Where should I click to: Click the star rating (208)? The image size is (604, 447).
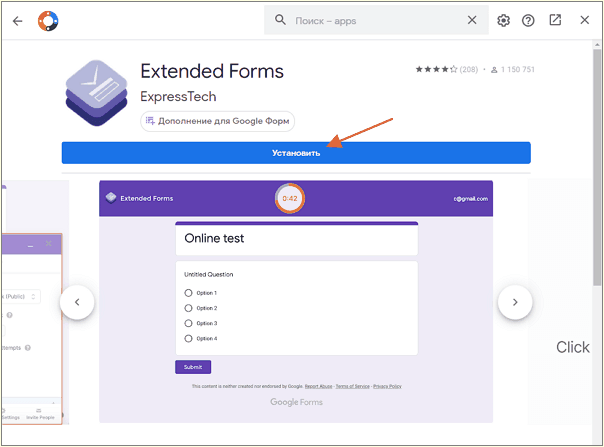click(x=446, y=69)
